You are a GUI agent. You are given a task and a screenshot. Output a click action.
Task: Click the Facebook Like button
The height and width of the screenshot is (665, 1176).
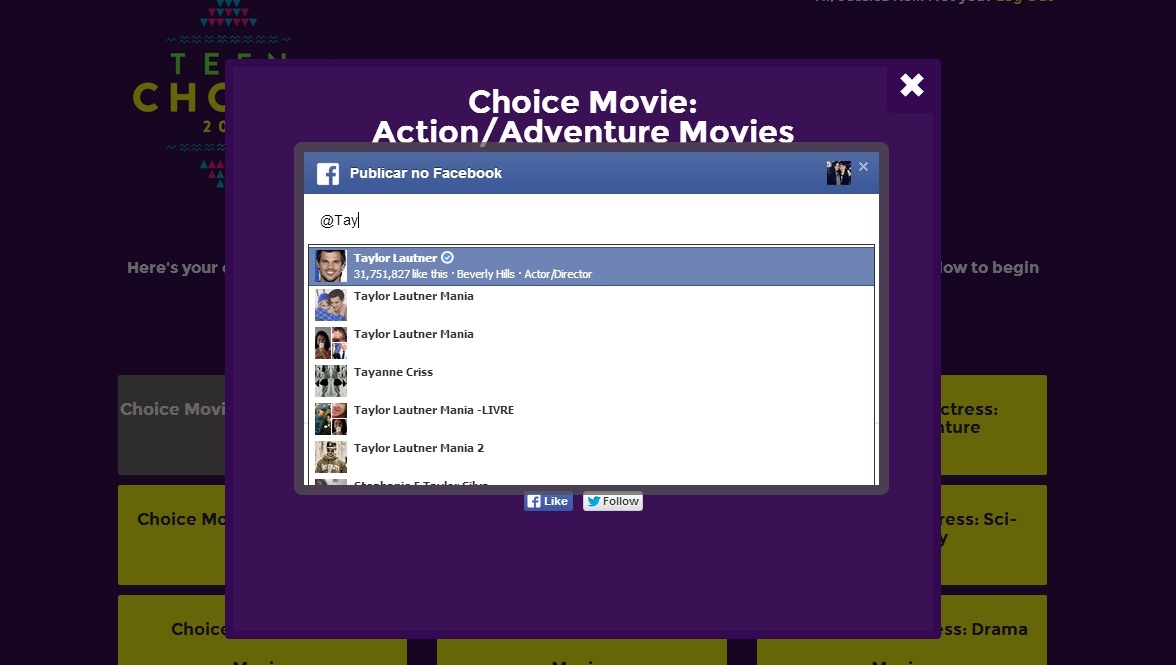[x=548, y=502]
